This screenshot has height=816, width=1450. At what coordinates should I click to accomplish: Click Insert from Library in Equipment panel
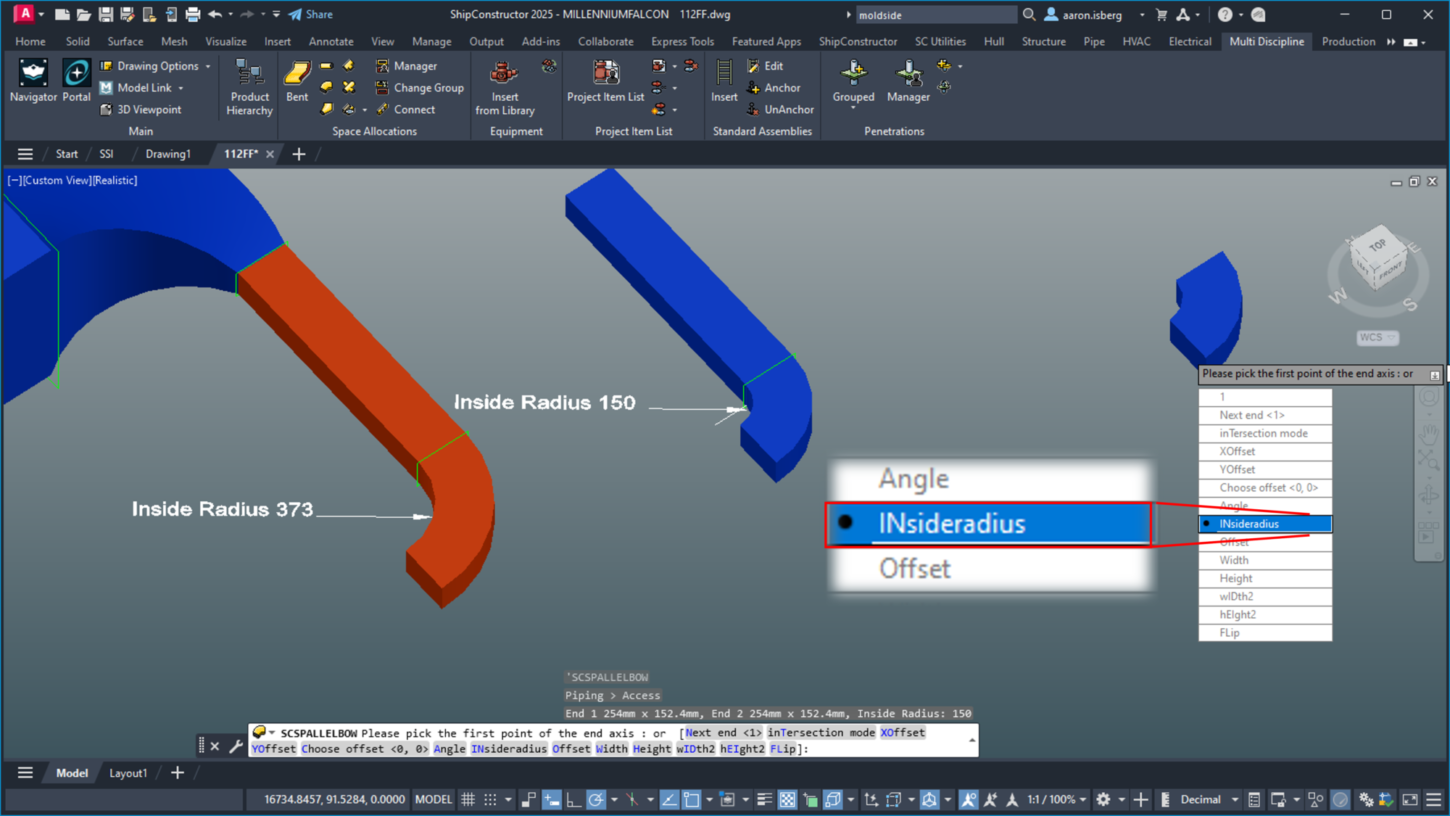pyautogui.click(x=503, y=96)
